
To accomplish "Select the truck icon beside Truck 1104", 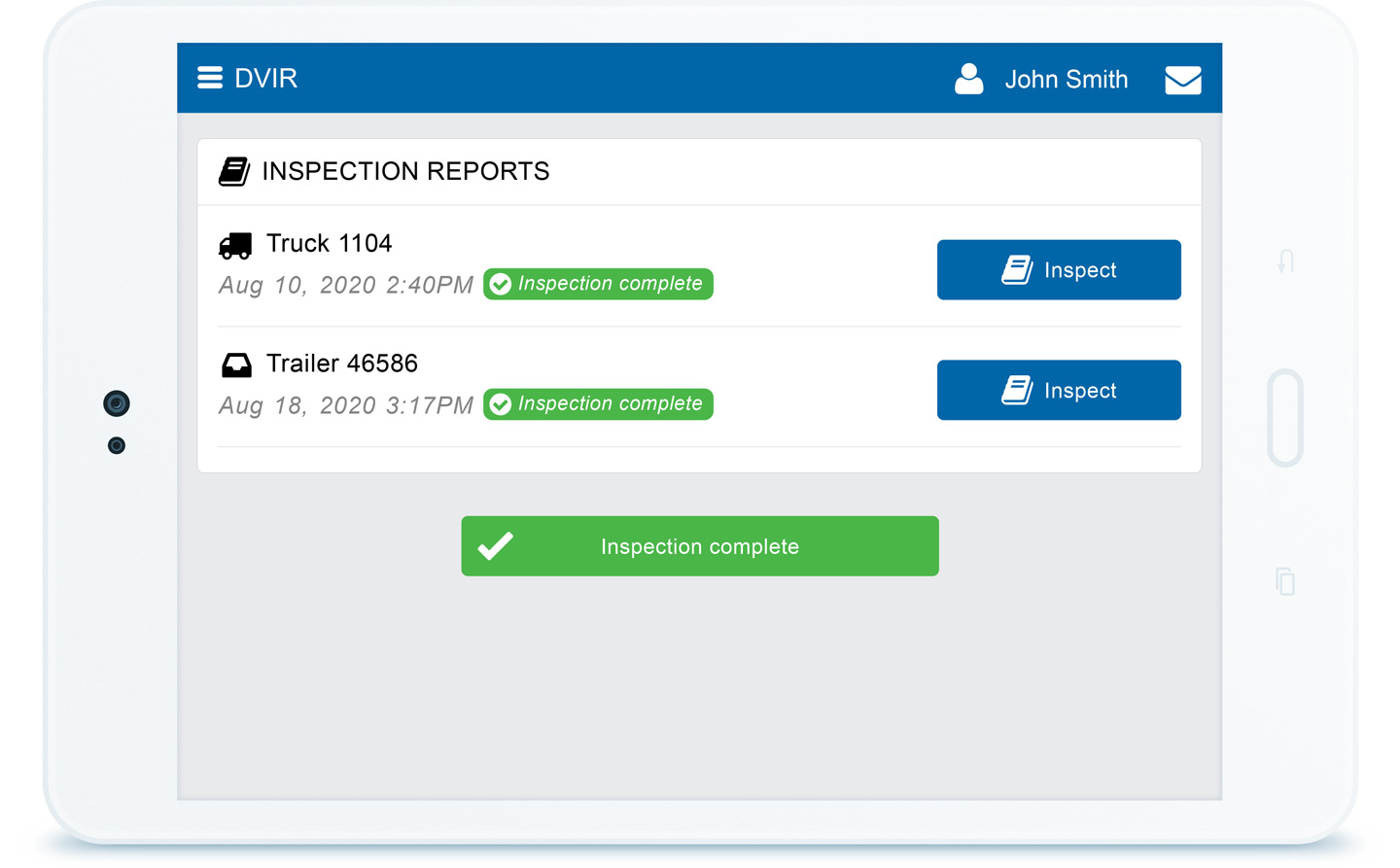I will [235, 243].
